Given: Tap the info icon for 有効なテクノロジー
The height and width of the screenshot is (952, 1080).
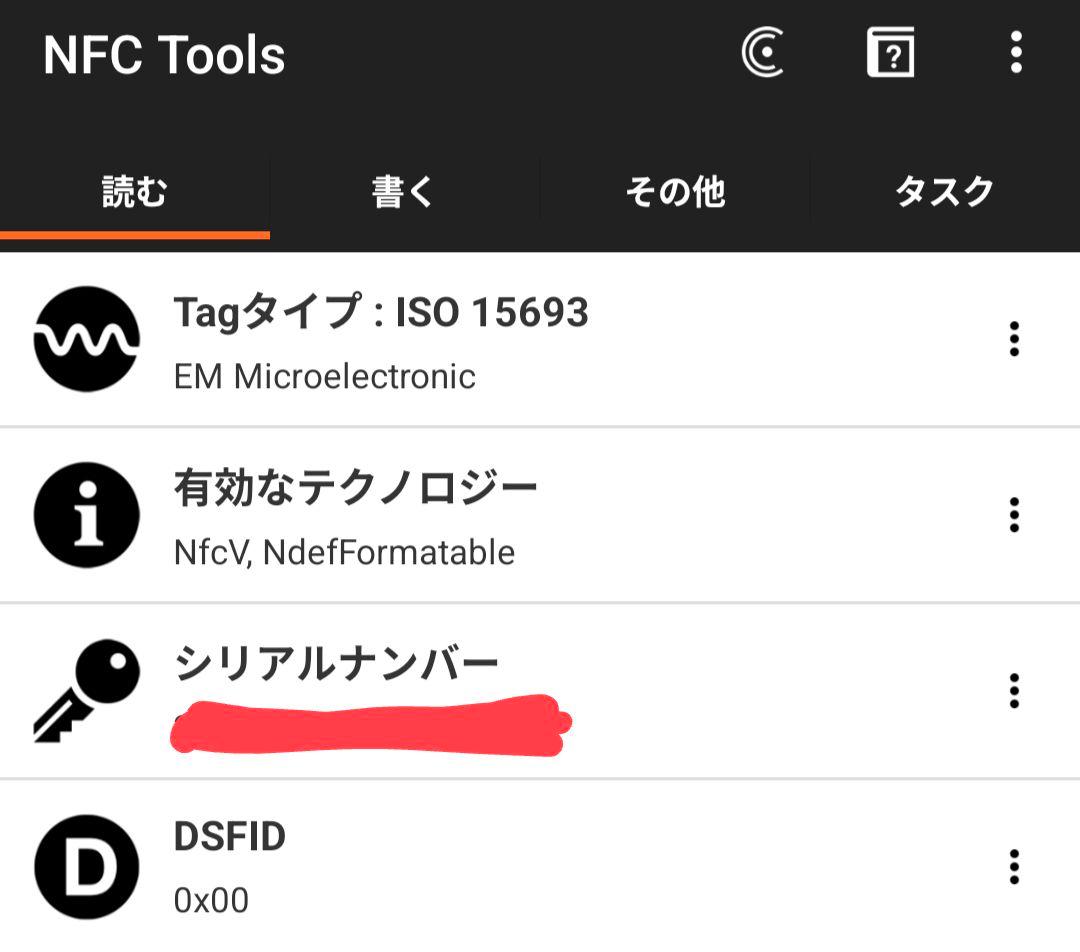Looking at the screenshot, I should point(86,515).
